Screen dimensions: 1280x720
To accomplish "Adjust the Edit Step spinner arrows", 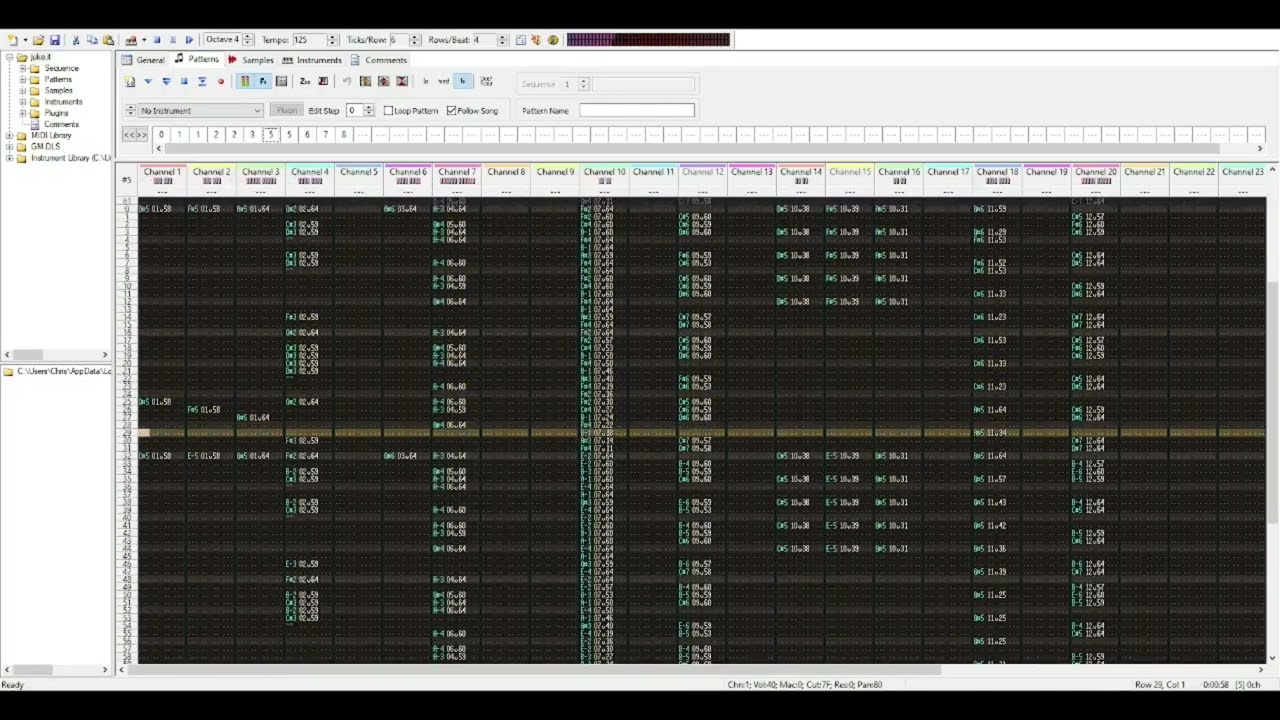I will tap(369, 110).
